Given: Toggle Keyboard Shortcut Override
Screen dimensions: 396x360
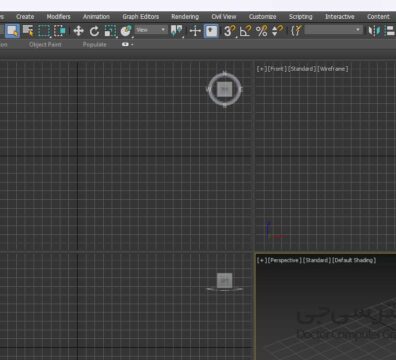Looking at the screenshot, I should [211, 31].
